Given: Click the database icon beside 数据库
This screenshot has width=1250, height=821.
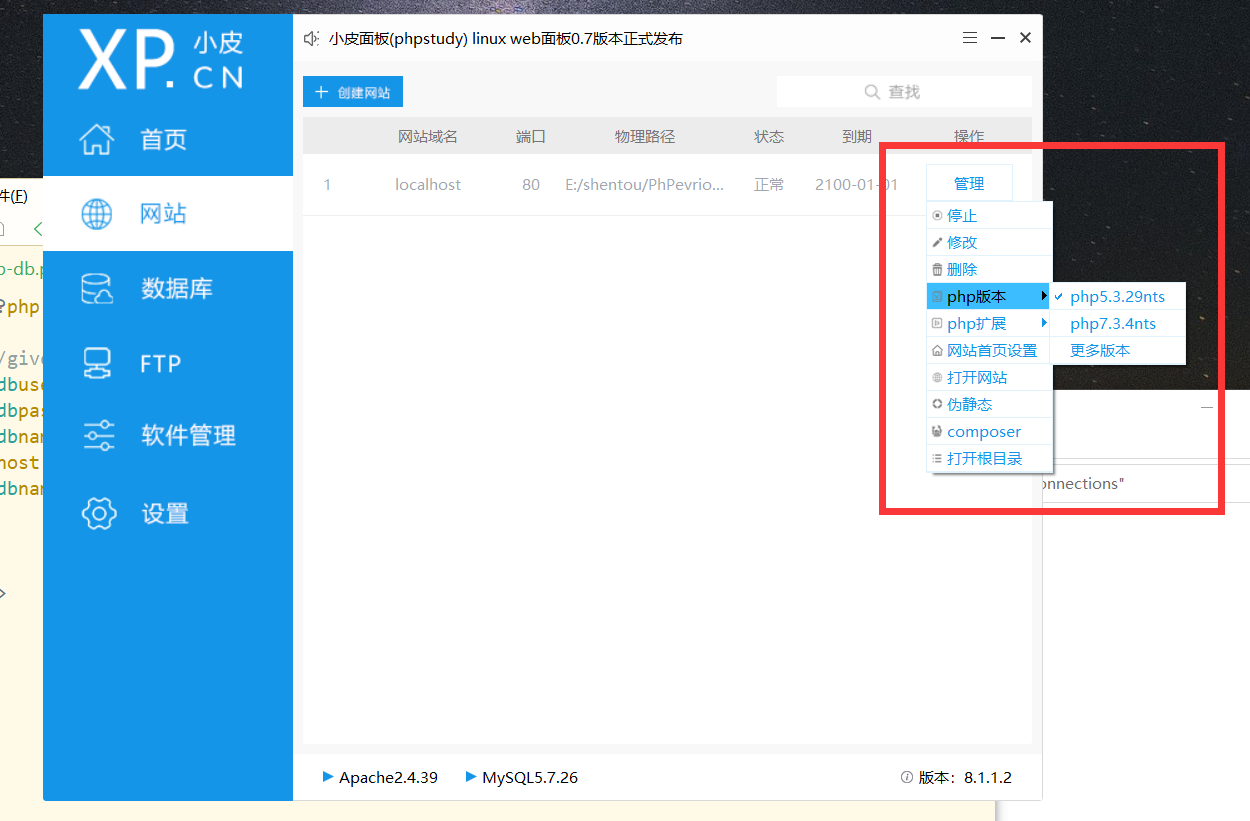Looking at the screenshot, I should coord(97,289).
